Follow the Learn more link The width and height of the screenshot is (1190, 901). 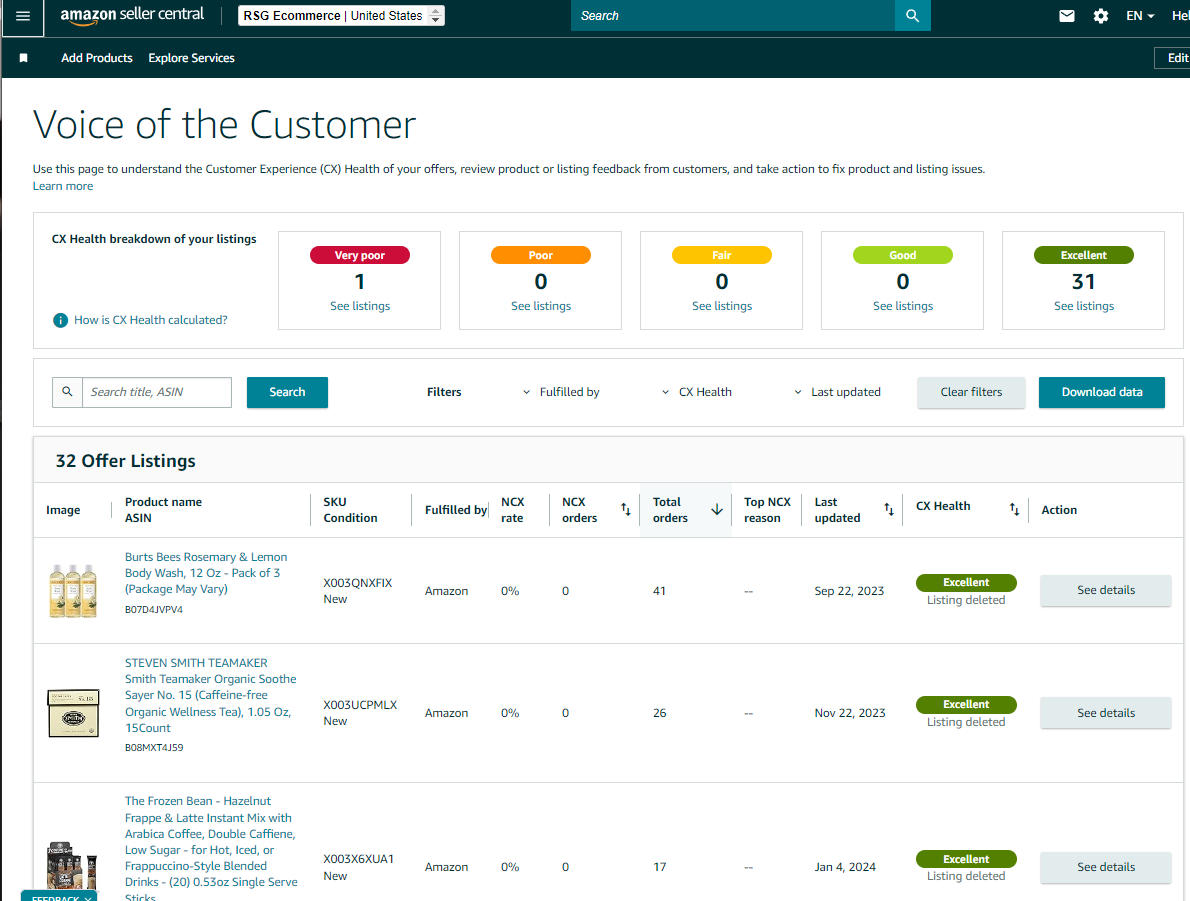click(x=63, y=186)
